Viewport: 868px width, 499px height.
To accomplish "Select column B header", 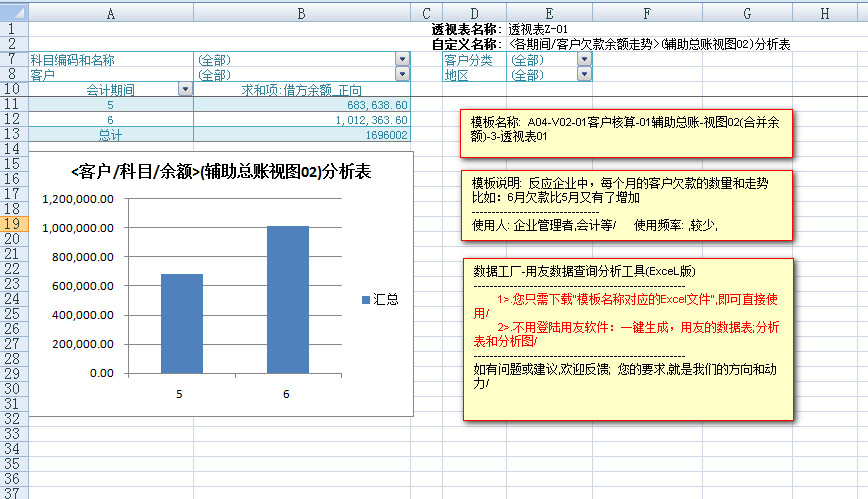I will [301, 13].
